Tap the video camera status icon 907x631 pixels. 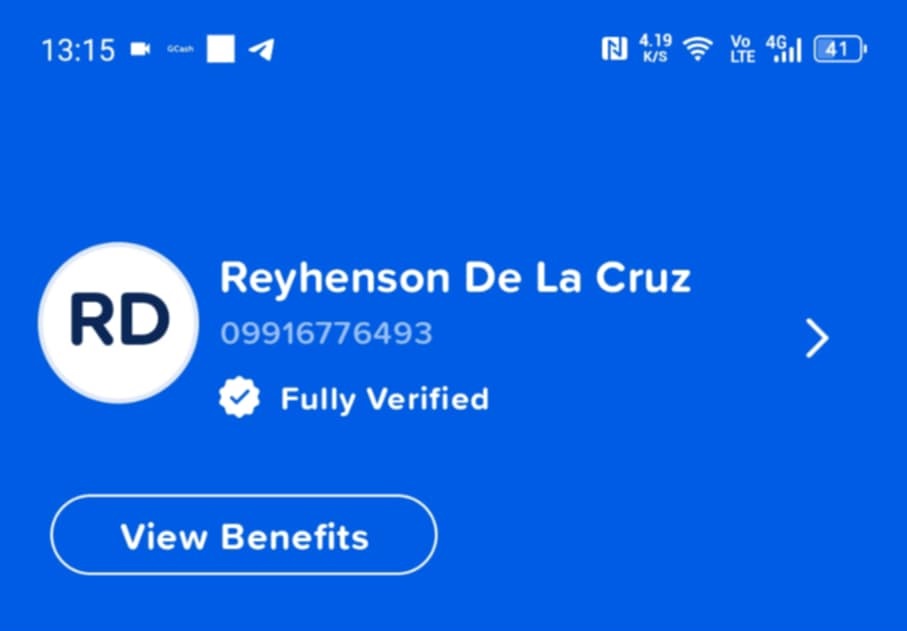pos(140,49)
